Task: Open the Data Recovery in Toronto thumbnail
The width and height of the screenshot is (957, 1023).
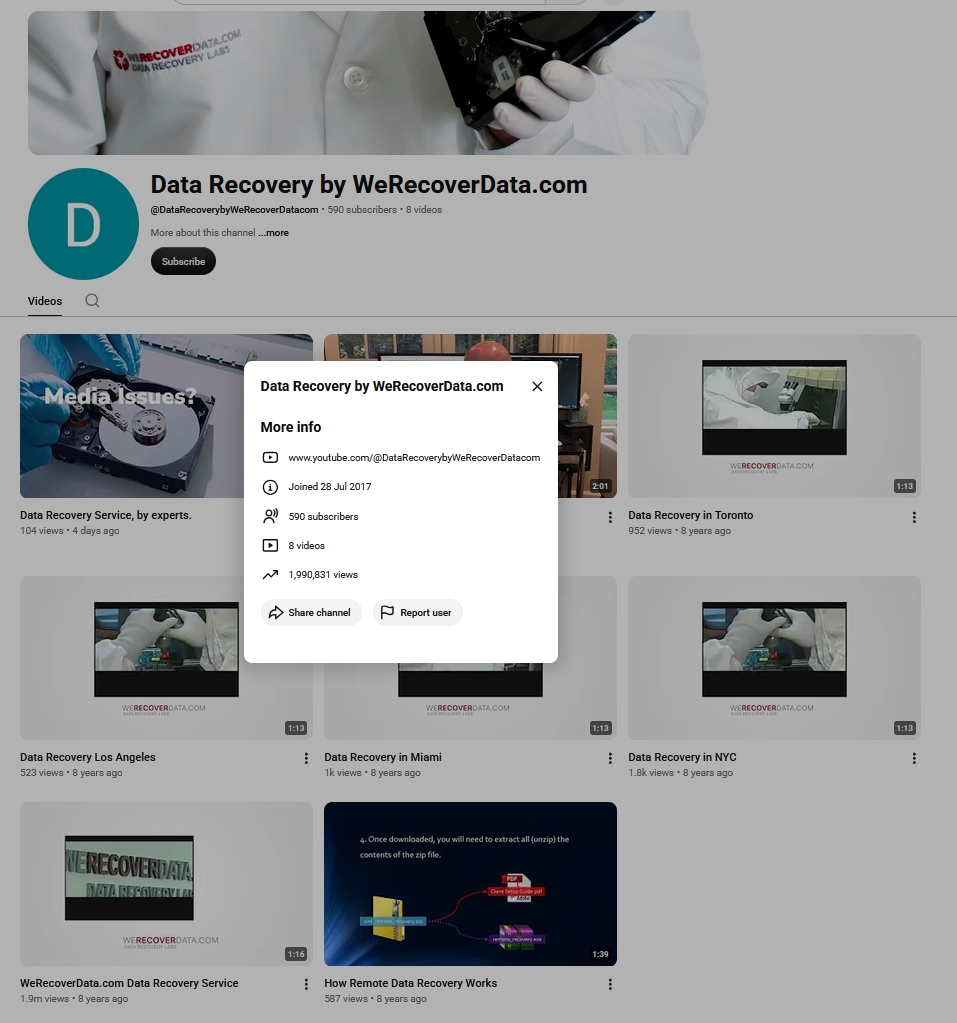Action: pos(774,416)
